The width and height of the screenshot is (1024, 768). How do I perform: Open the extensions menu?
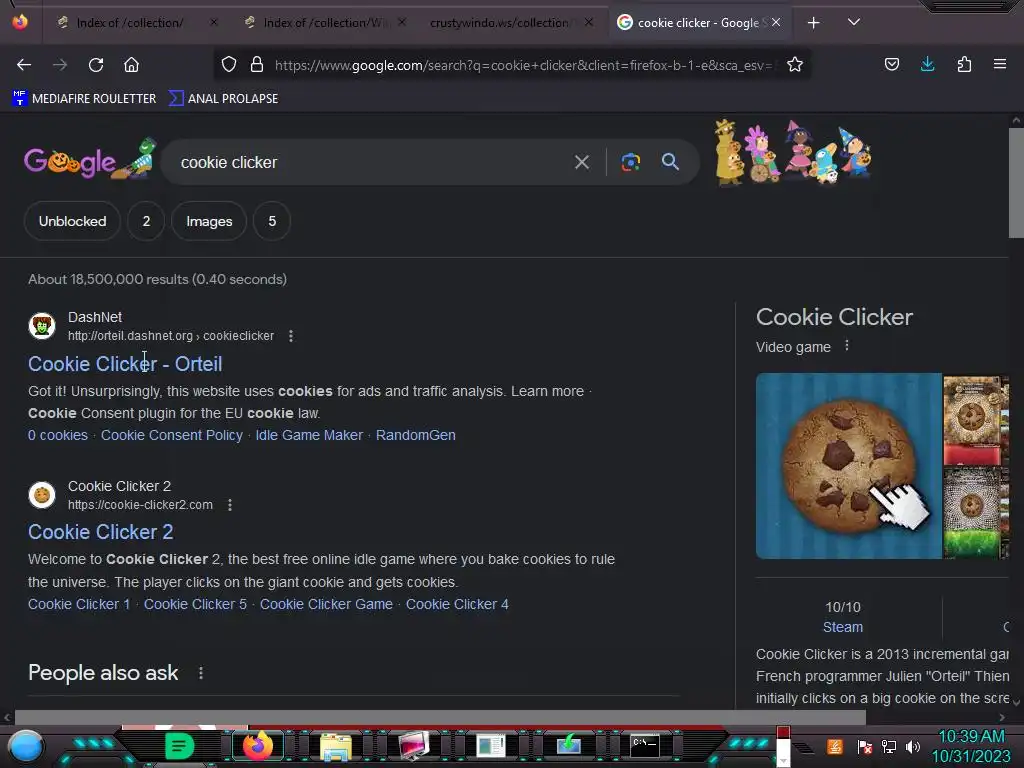tap(964, 65)
